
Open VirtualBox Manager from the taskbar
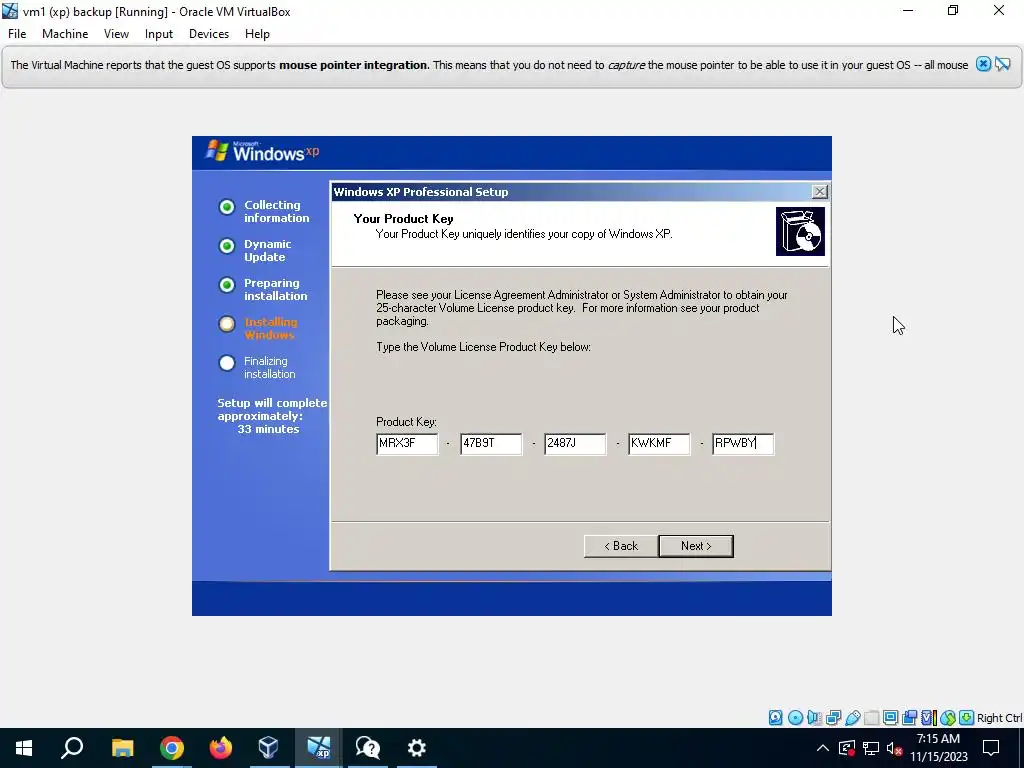click(x=268, y=748)
